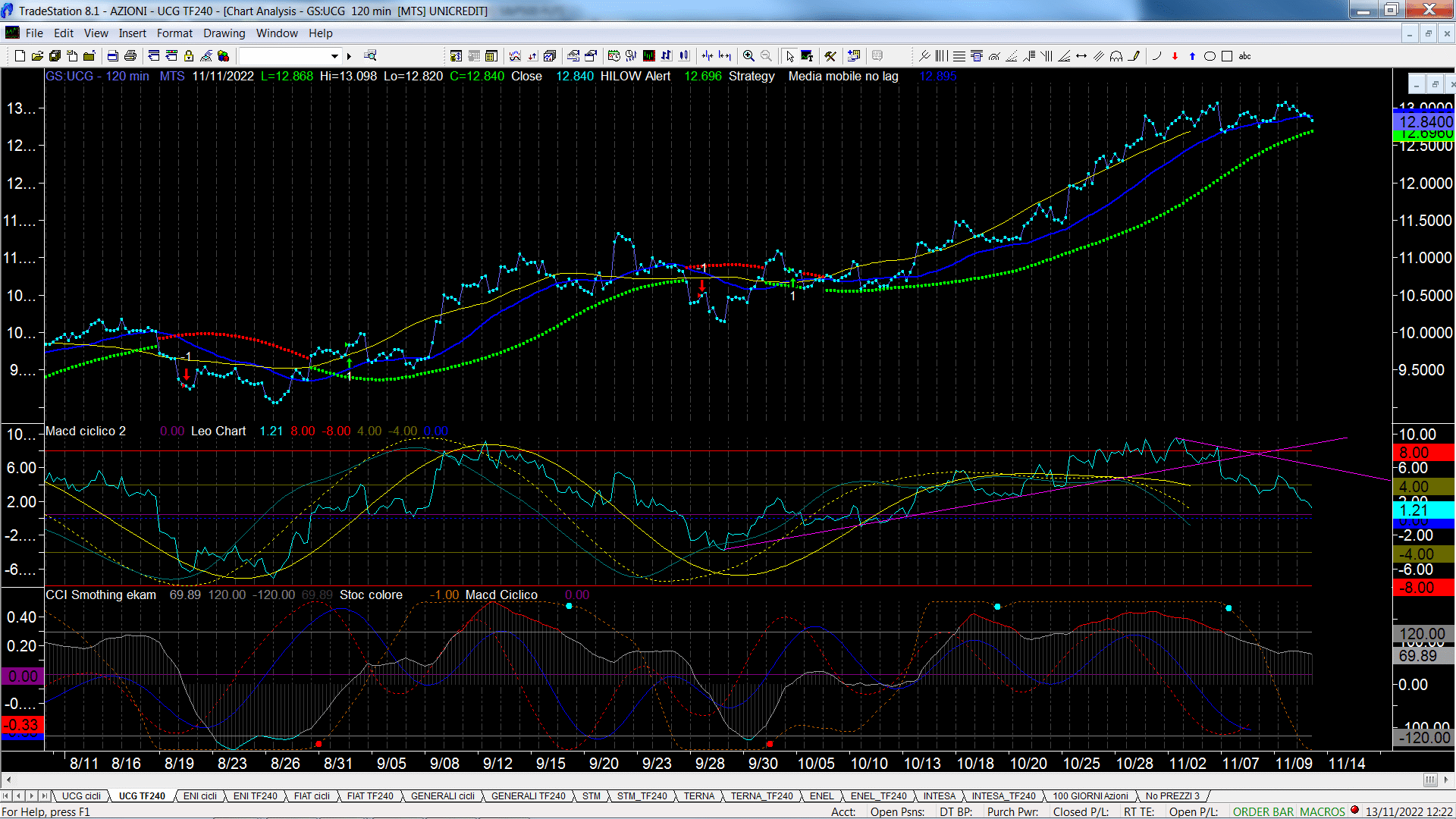1456x819 pixels.
Task: Click the horizontal scrollbar left arrow
Action: 8,780
